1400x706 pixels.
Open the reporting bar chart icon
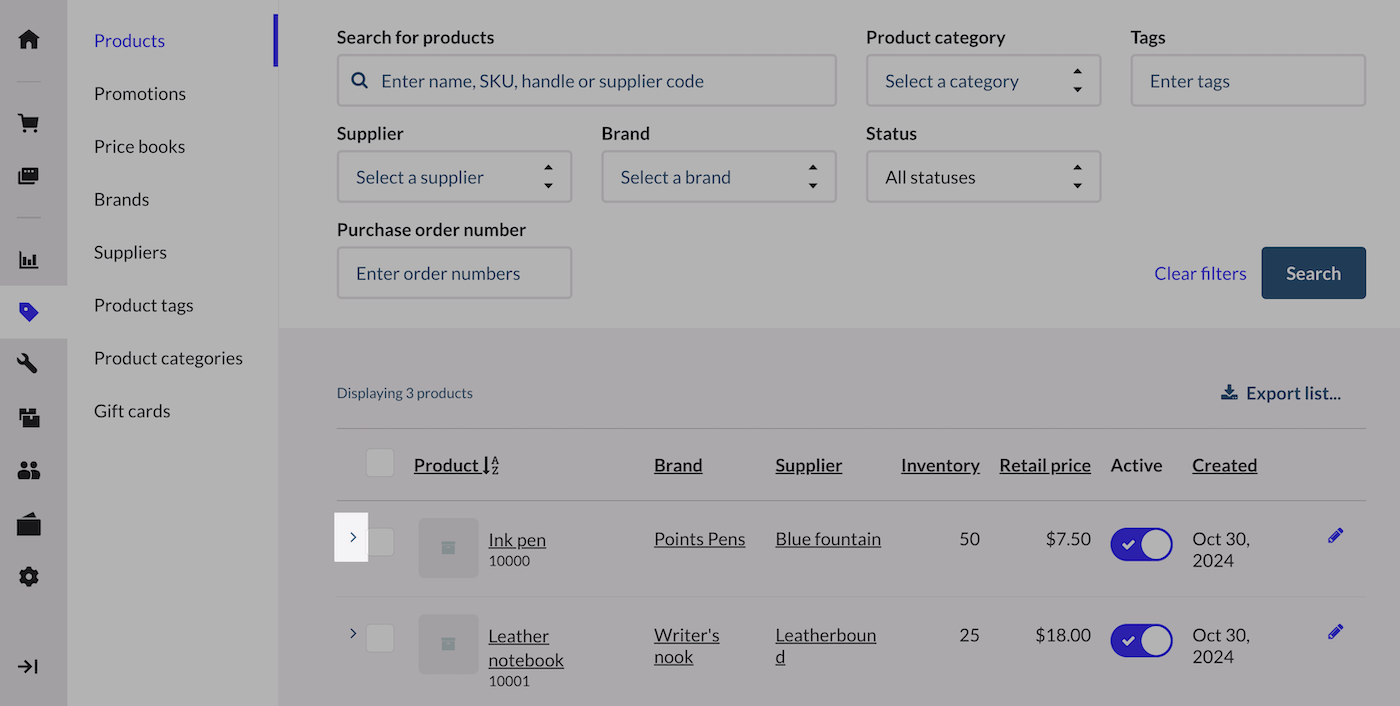(x=29, y=260)
